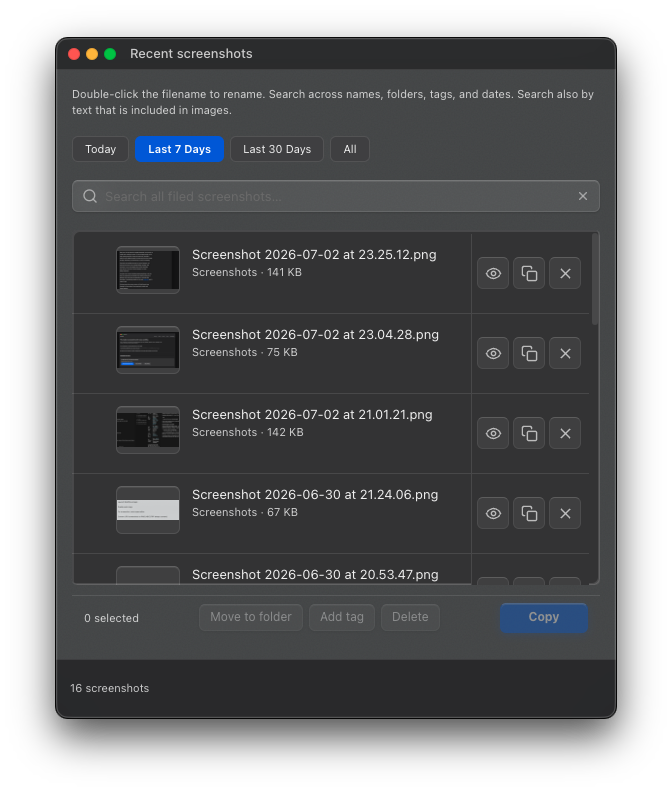Open thumbnail of Screenshot 21.24.06
Image resolution: width=672 pixels, height=792 pixels.
pyautogui.click(x=148, y=510)
